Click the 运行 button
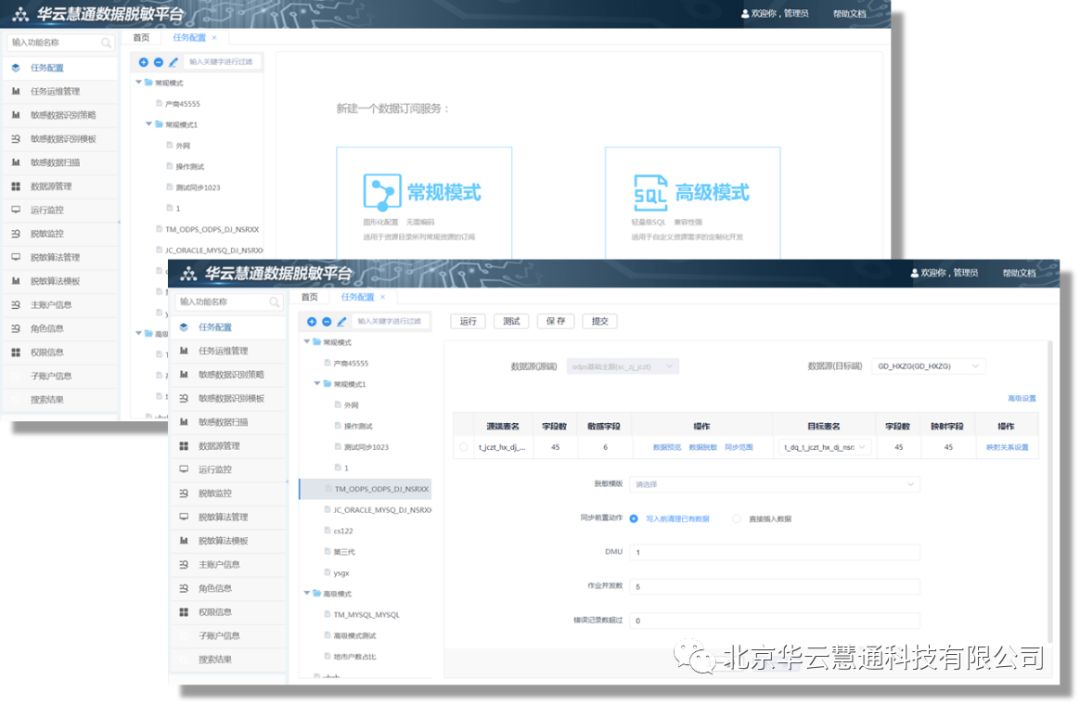Image resolution: width=1080 pixels, height=705 pixels. tap(468, 322)
